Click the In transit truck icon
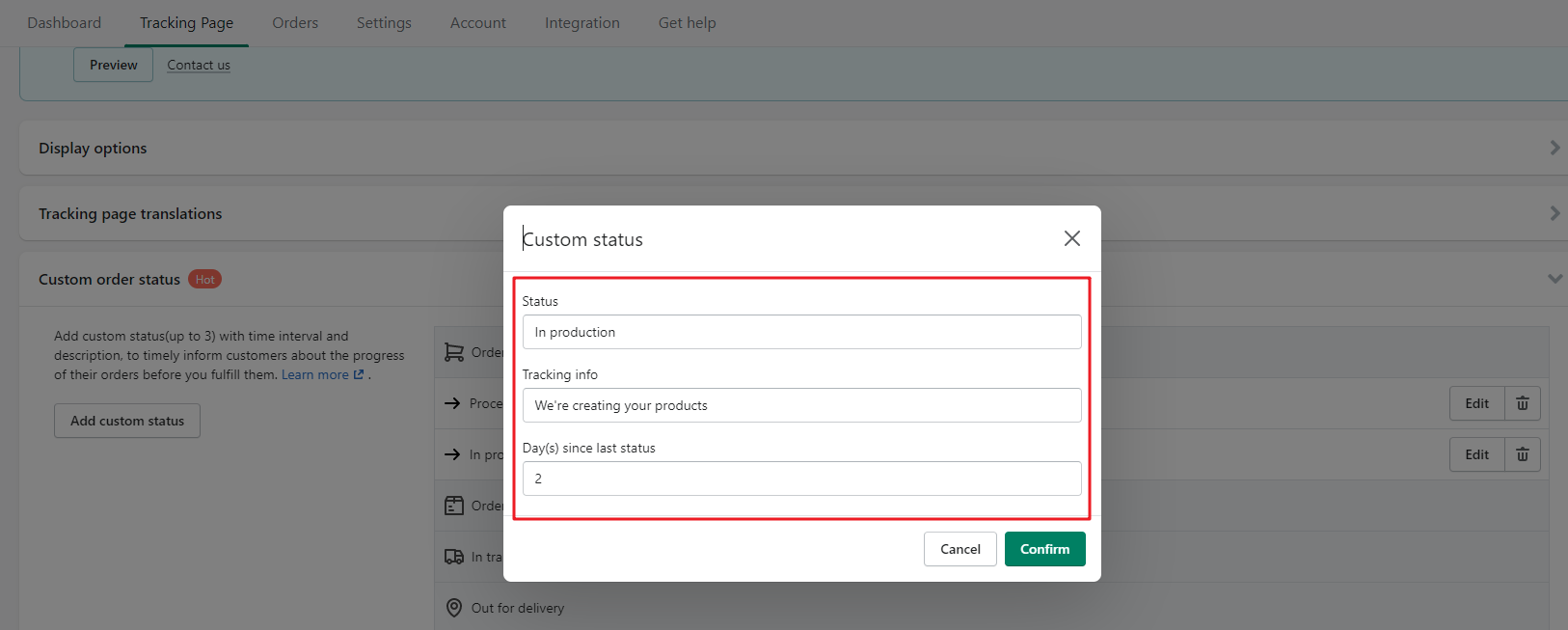This screenshot has height=630, width=1568. (x=454, y=557)
